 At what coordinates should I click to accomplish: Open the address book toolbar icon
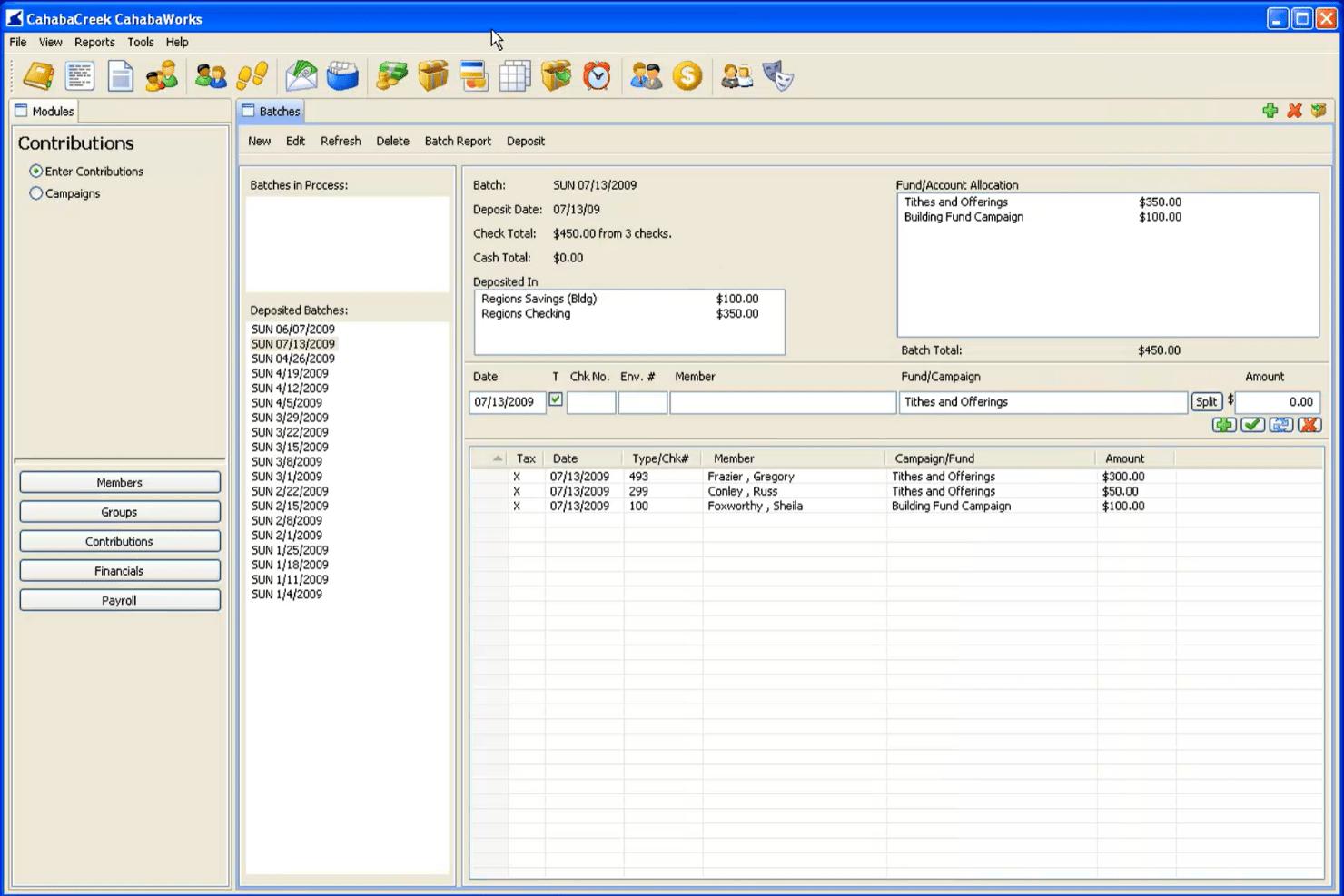click(38, 76)
